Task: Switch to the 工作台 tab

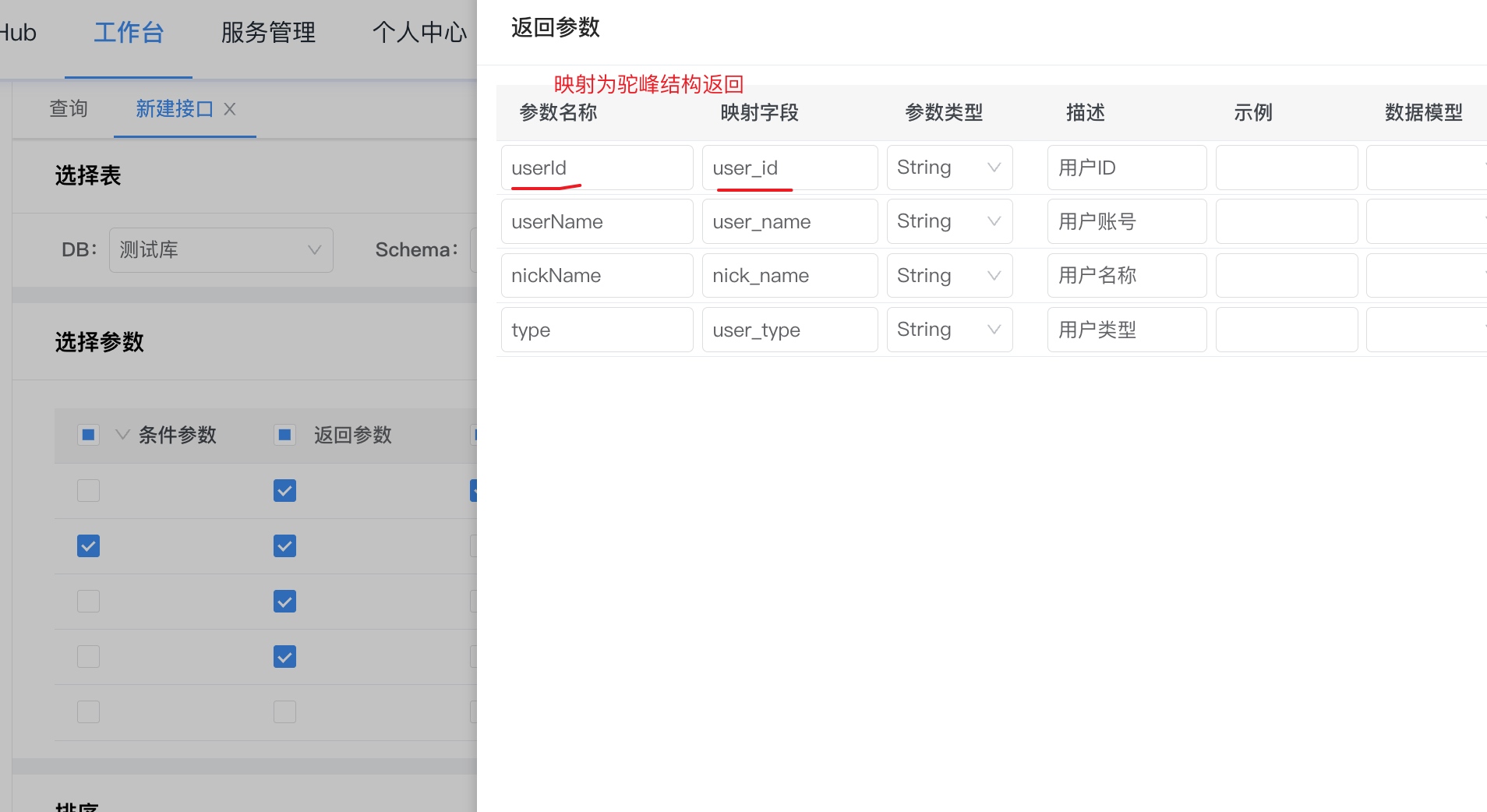Action: tap(129, 33)
